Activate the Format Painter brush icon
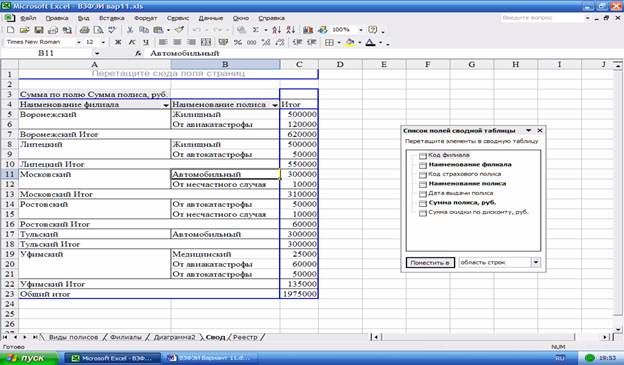 179,30
